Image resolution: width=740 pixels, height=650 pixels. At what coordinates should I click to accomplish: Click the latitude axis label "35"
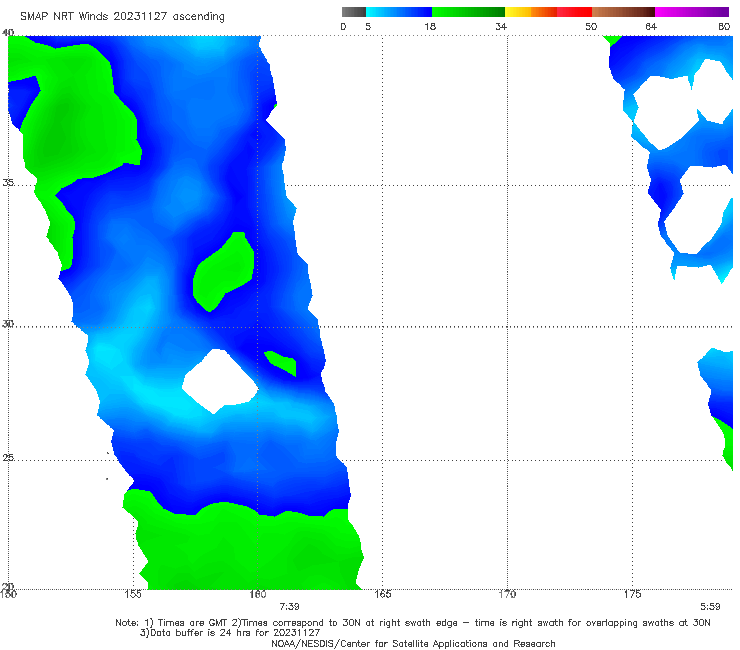tap(8, 182)
